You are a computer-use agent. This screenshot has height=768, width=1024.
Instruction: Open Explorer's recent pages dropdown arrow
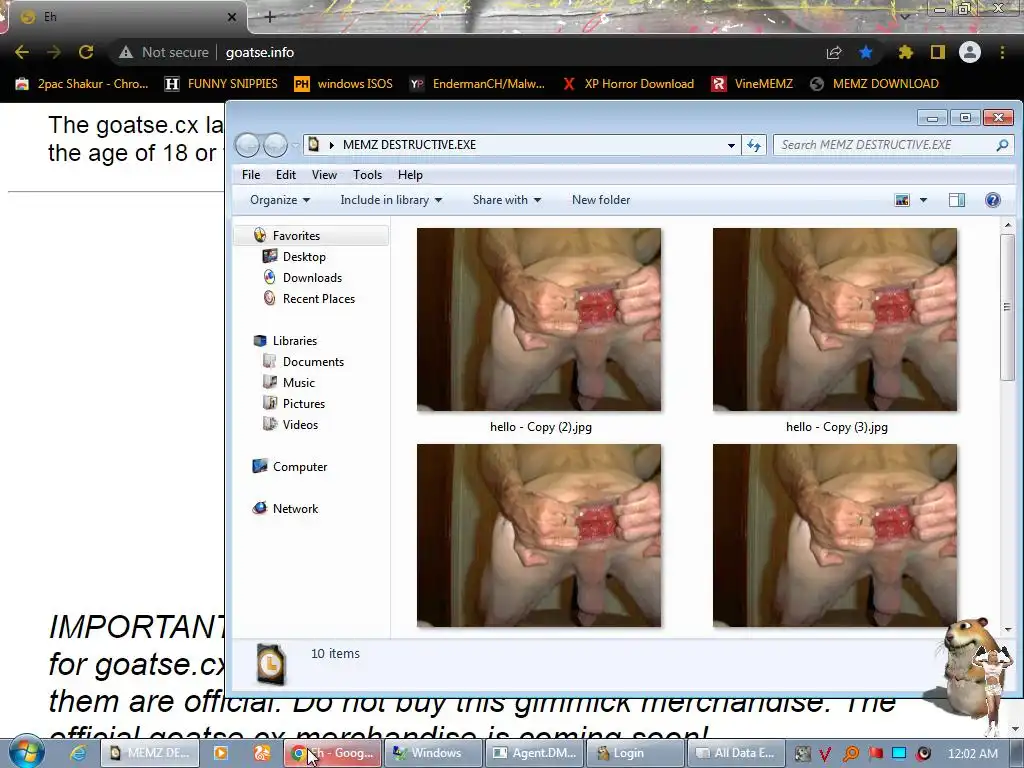click(294, 145)
